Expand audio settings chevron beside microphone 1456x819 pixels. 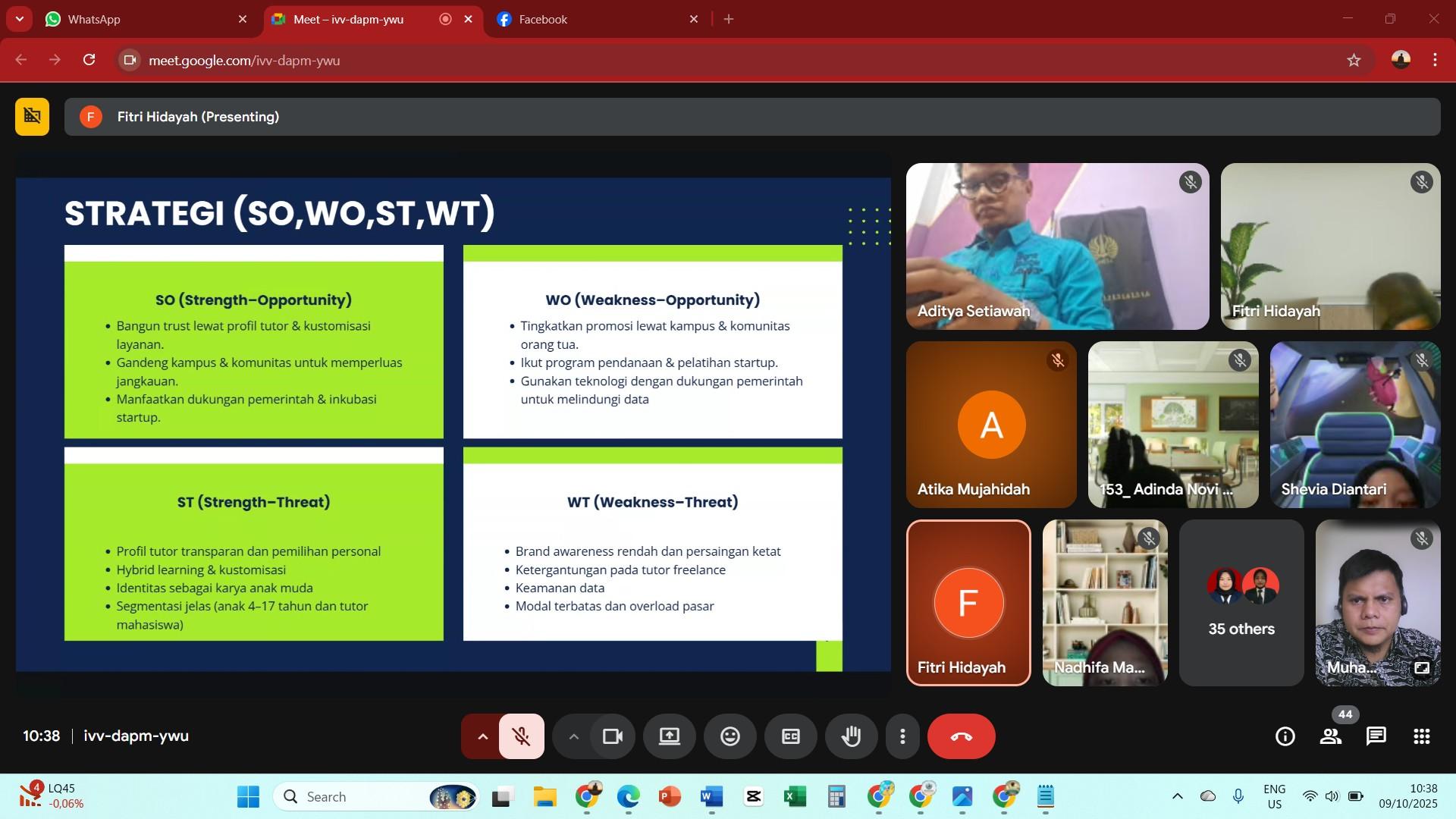coord(482,736)
